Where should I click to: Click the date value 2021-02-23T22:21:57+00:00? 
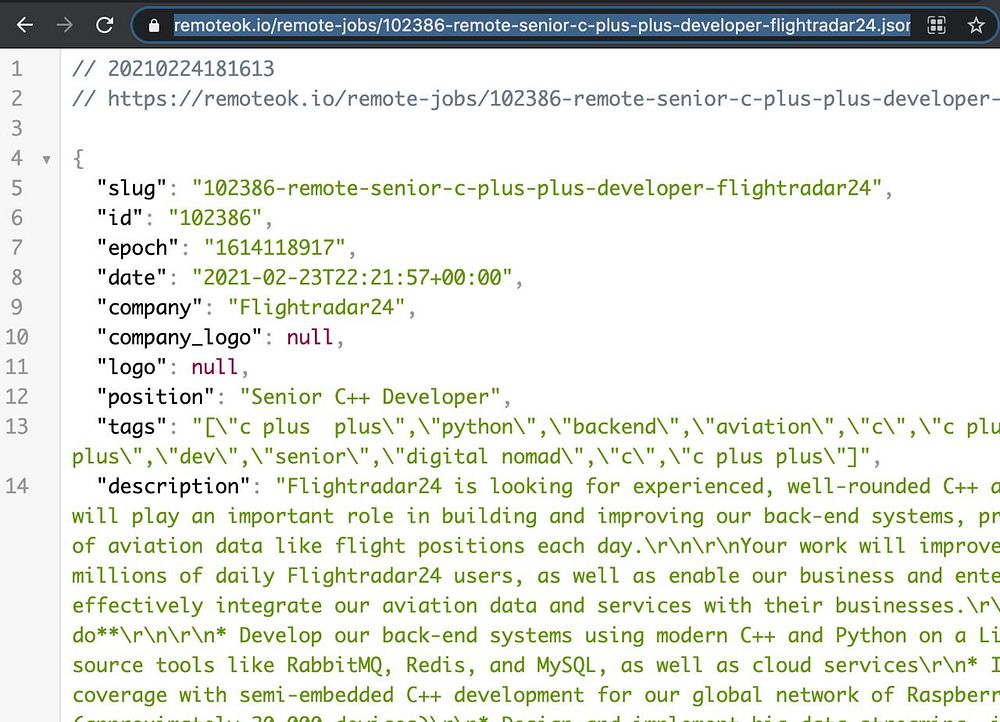tap(352, 277)
